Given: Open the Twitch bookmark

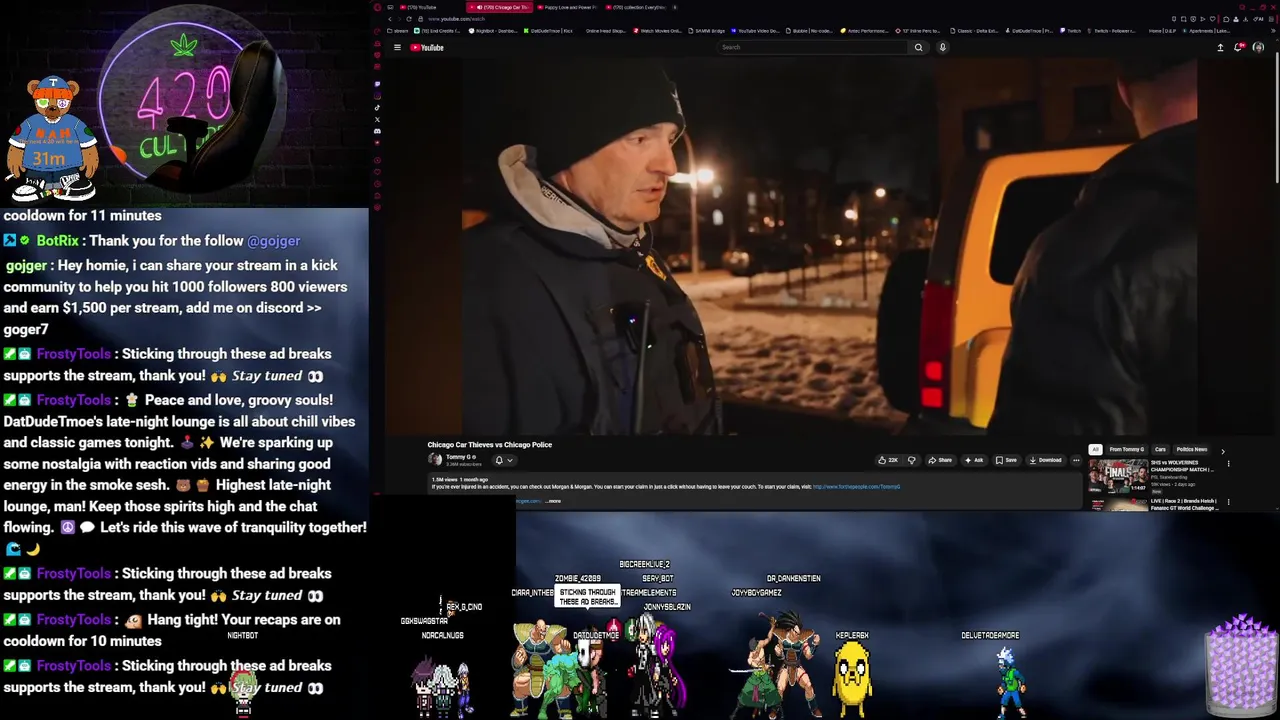Looking at the screenshot, I should 1071,31.
